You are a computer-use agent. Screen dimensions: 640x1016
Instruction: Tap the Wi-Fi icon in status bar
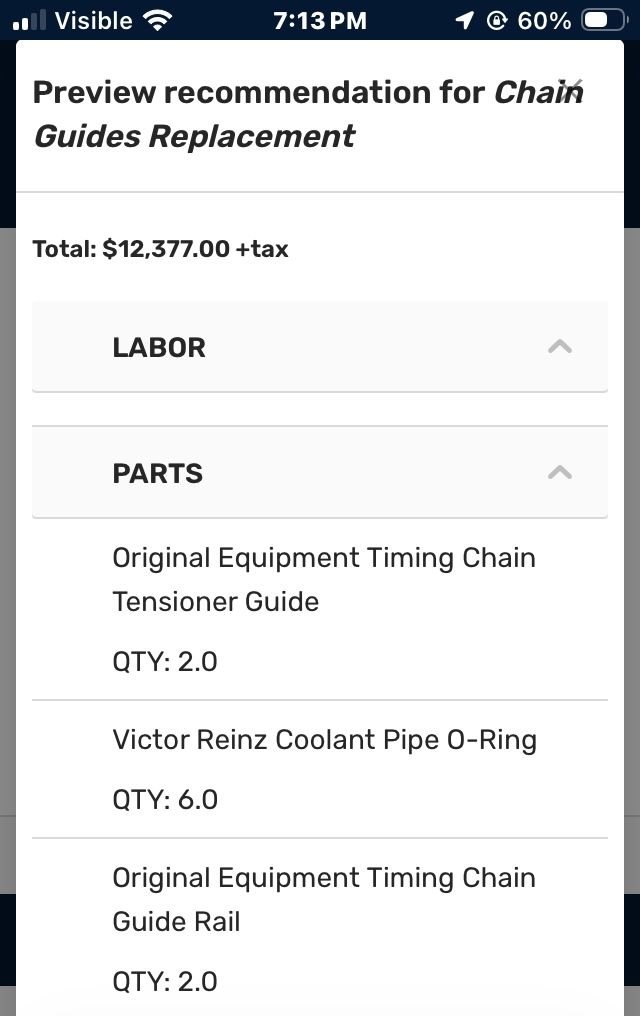click(x=157, y=20)
